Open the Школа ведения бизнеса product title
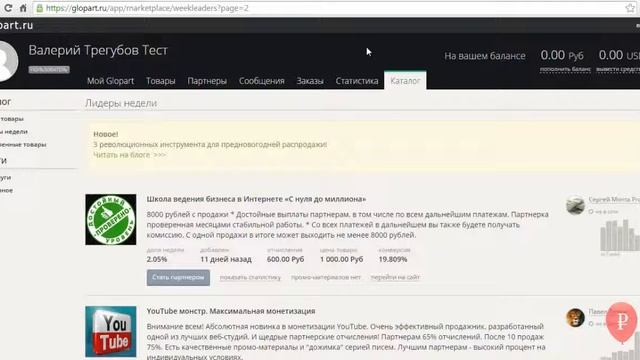640x360 pixels. point(256,199)
